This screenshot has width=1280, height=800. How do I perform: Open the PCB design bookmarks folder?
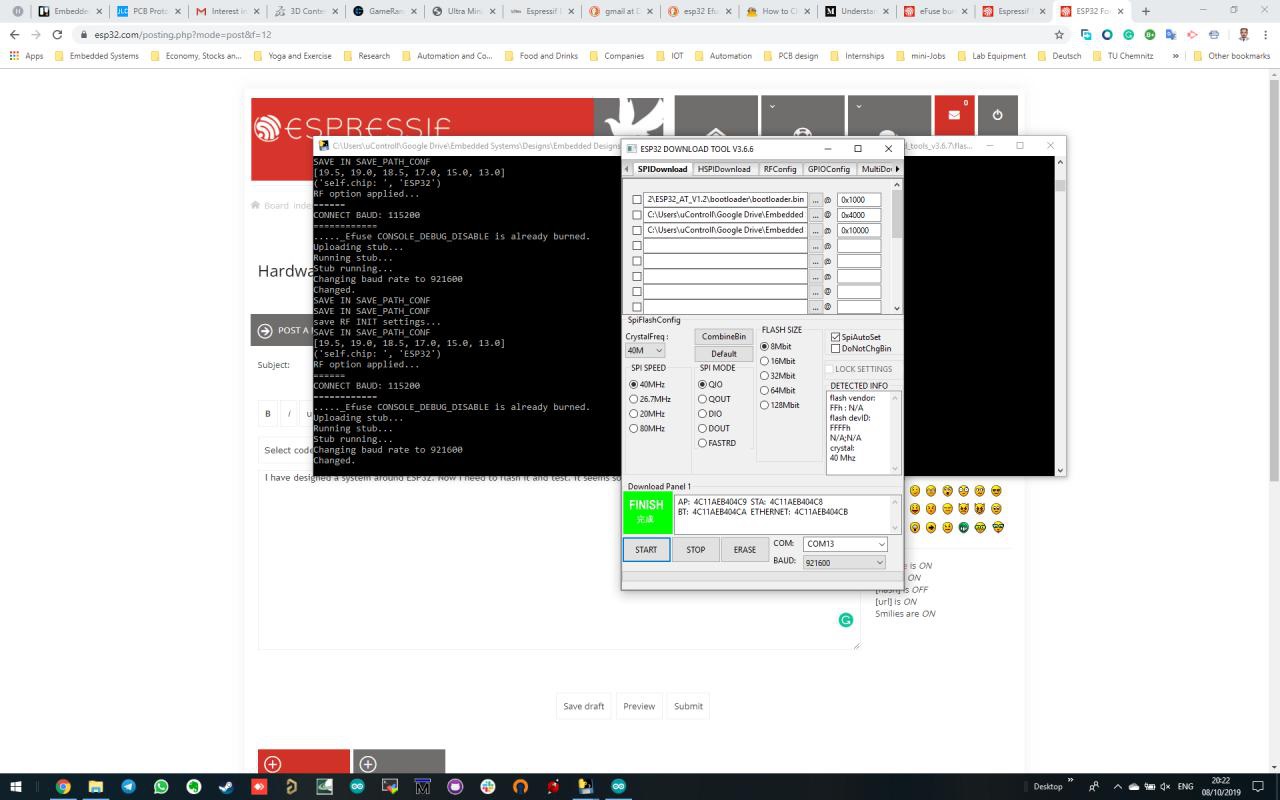(790, 56)
